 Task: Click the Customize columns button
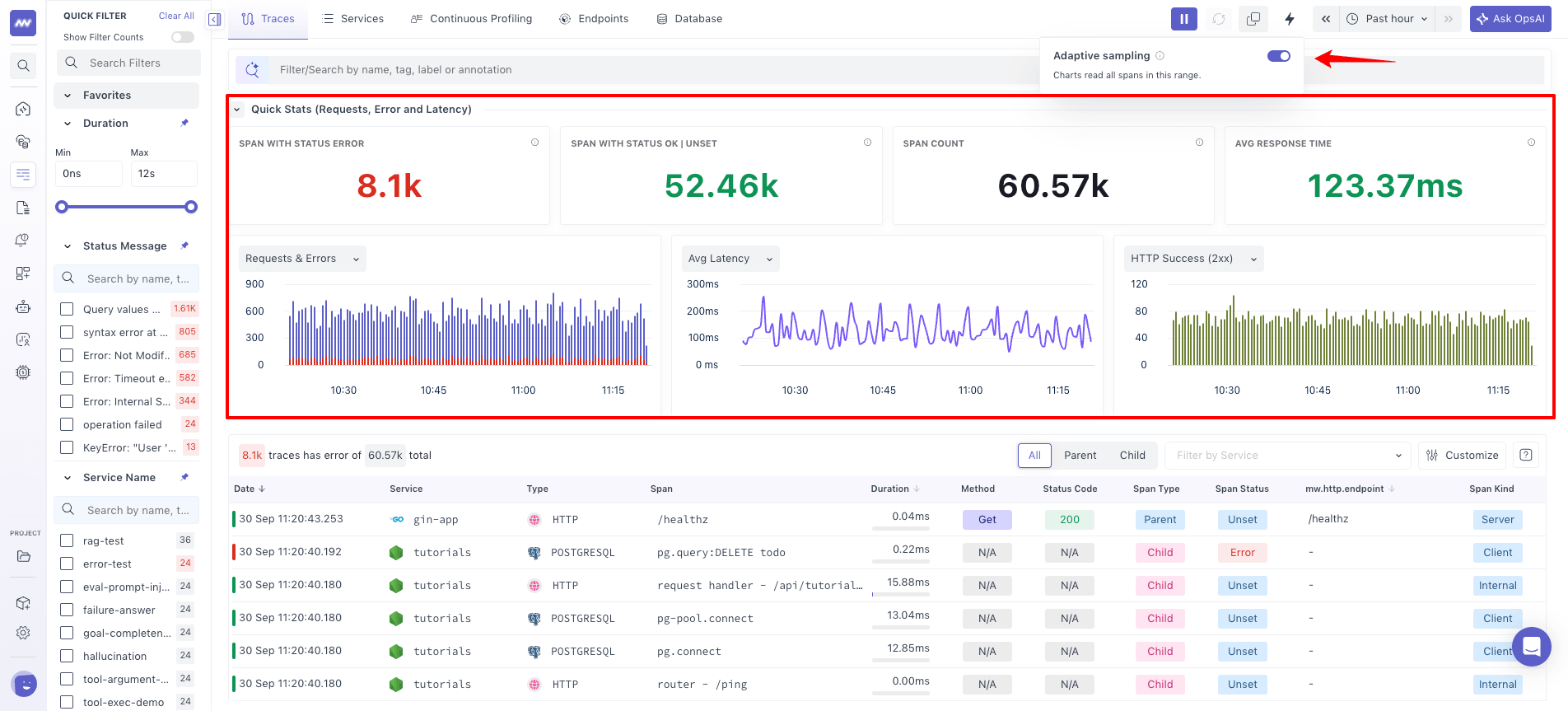pos(1462,455)
